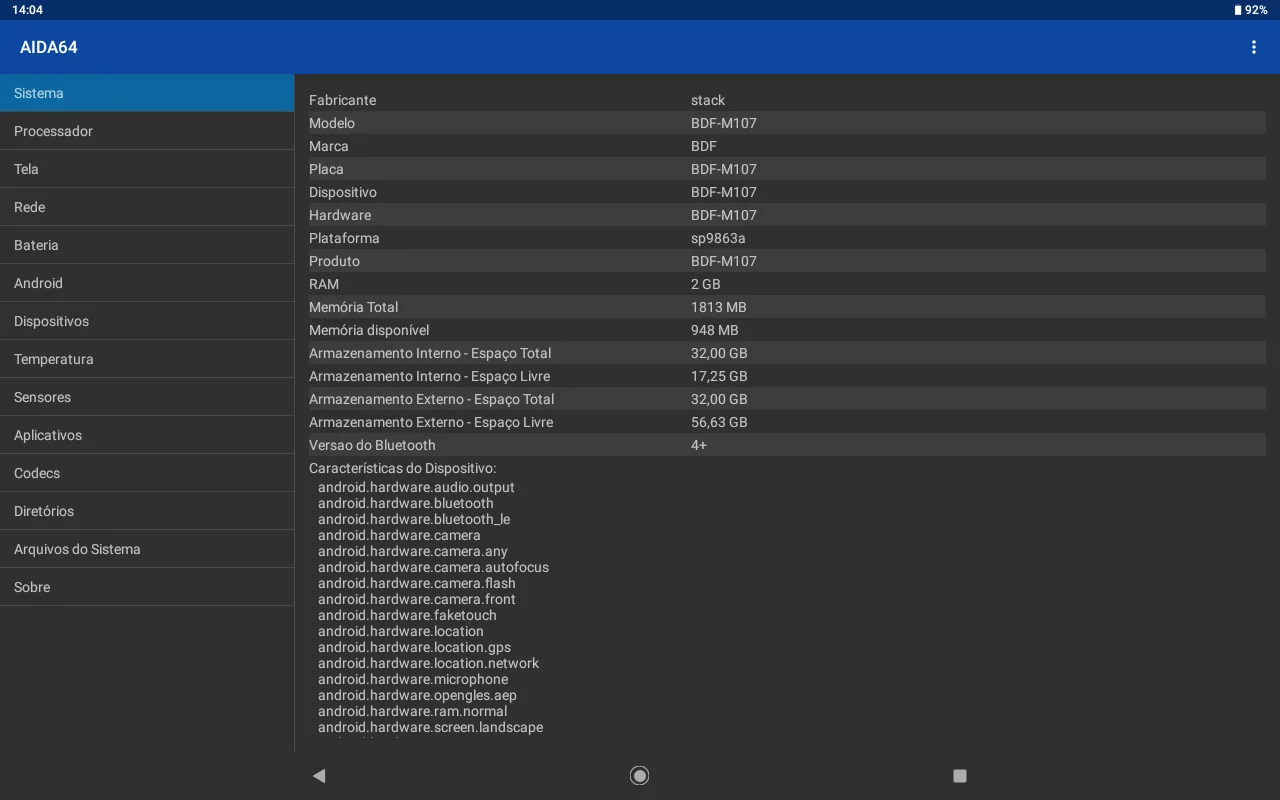Open the Sensores category

pyautogui.click(x=147, y=397)
